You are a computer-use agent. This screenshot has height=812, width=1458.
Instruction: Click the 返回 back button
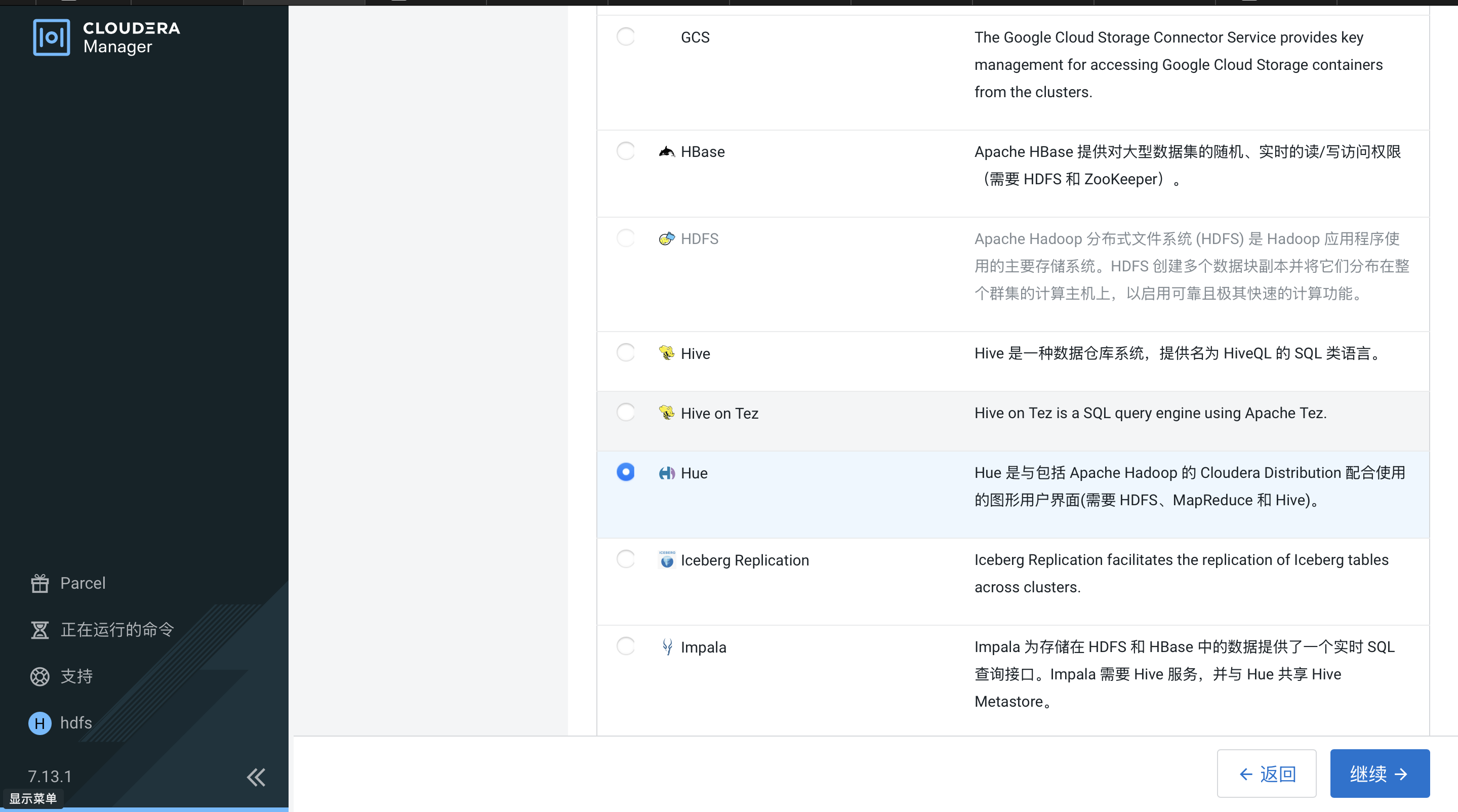pyautogui.click(x=1266, y=774)
